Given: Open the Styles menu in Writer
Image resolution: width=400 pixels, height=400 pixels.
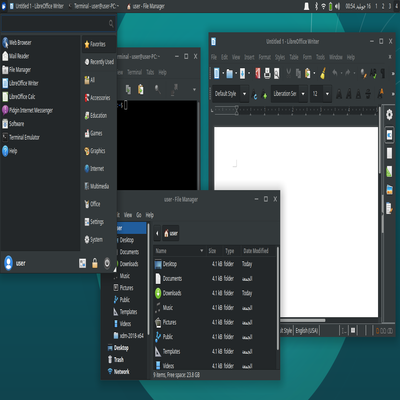Looking at the screenshot, I should click(280, 57).
